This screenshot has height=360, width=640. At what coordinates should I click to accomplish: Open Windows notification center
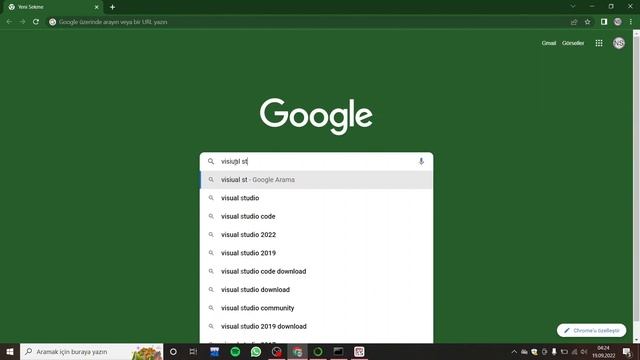tap(627, 351)
